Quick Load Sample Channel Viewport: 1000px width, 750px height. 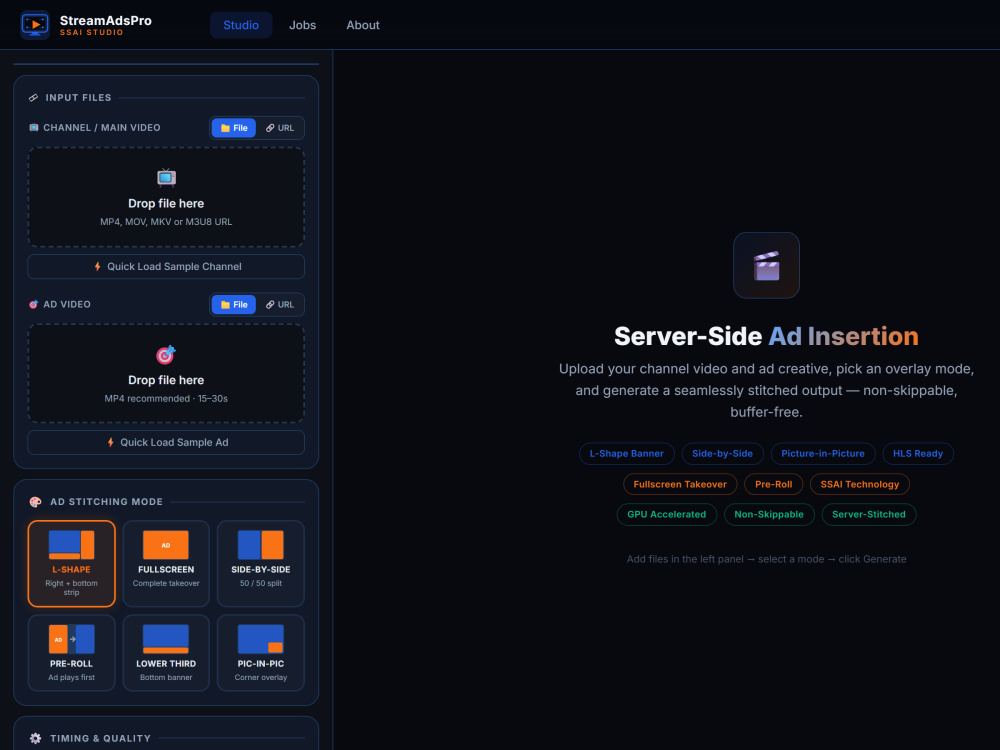point(166,267)
